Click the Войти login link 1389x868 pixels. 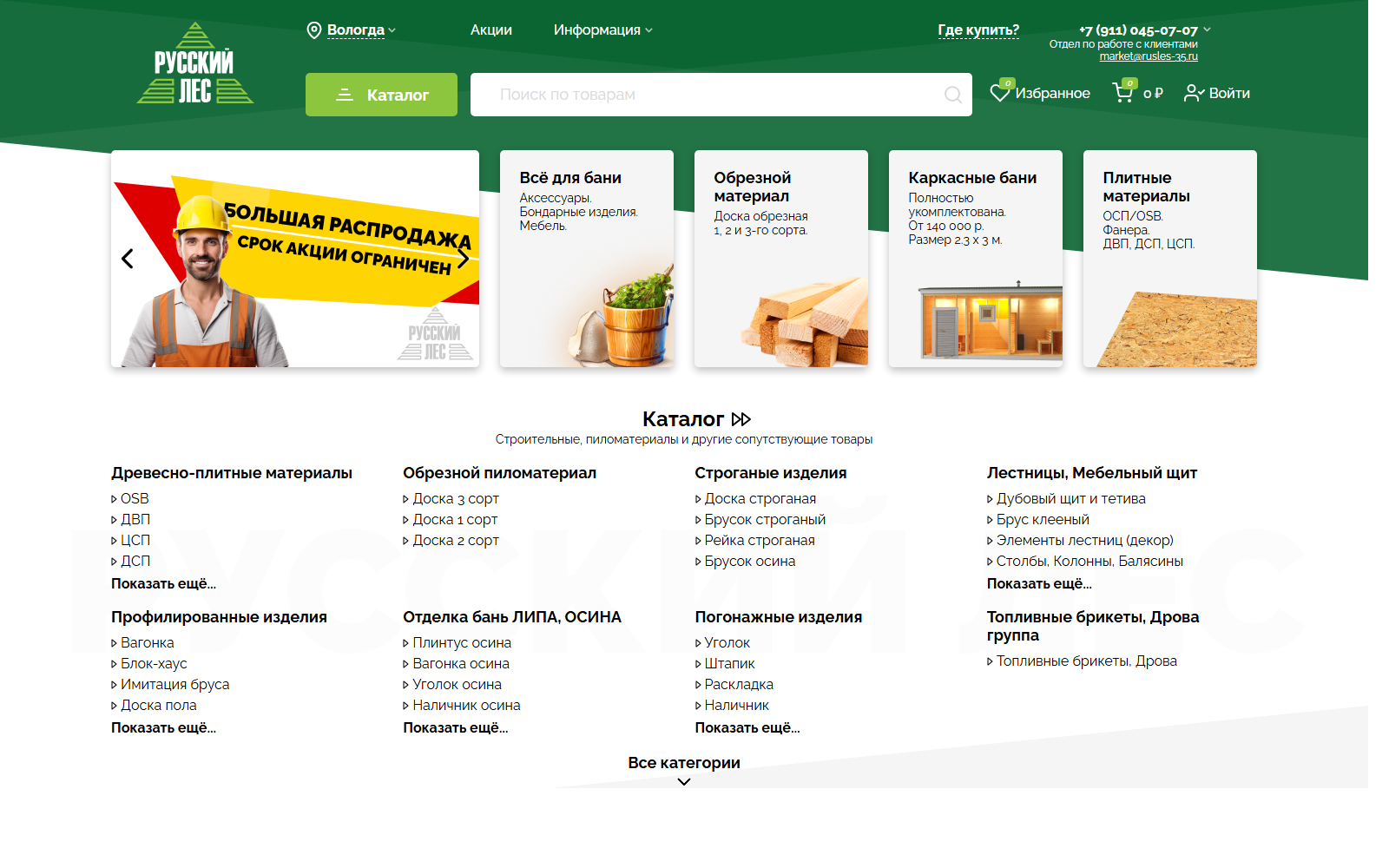point(1229,93)
